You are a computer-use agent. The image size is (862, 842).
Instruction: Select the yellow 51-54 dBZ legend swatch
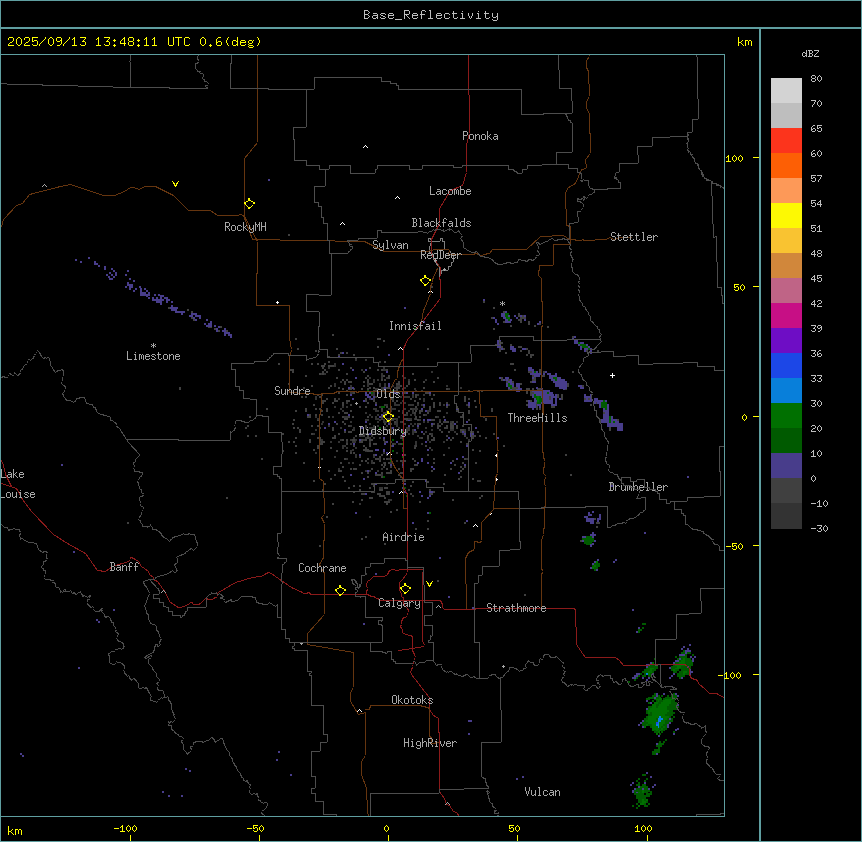point(786,215)
